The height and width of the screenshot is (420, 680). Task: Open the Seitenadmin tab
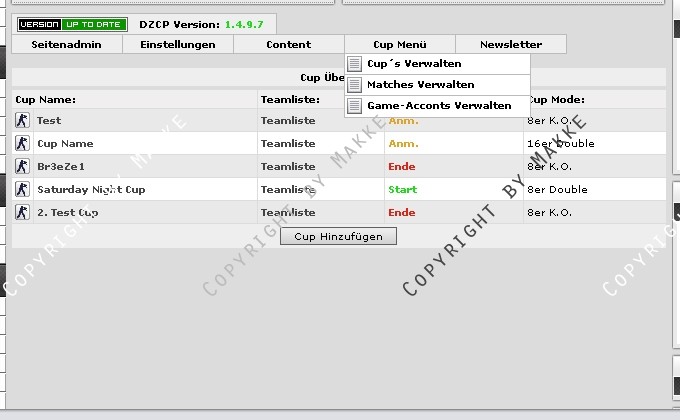pyautogui.click(x=67, y=45)
